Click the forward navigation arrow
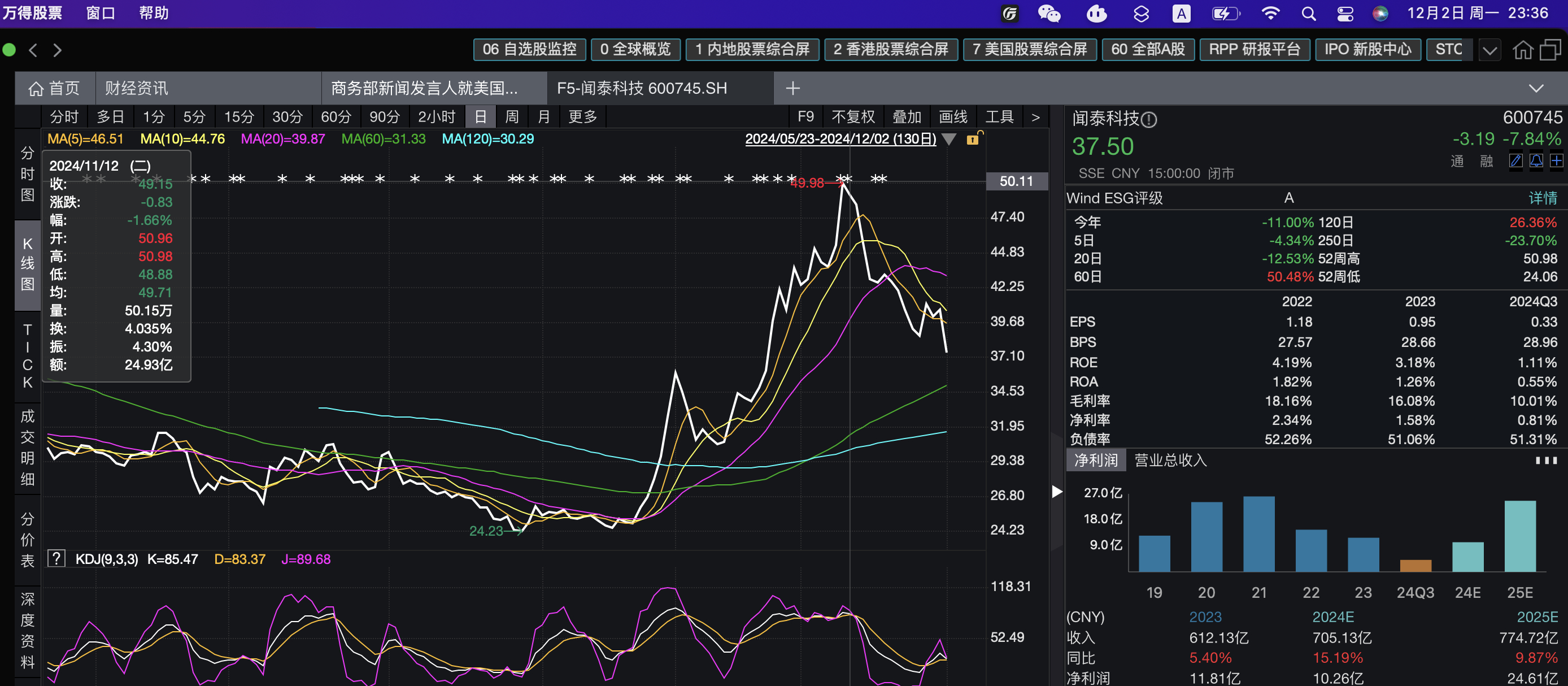The height and width of the screenshot is (686, 1568). pyautogui.click(x=57, y=50)
